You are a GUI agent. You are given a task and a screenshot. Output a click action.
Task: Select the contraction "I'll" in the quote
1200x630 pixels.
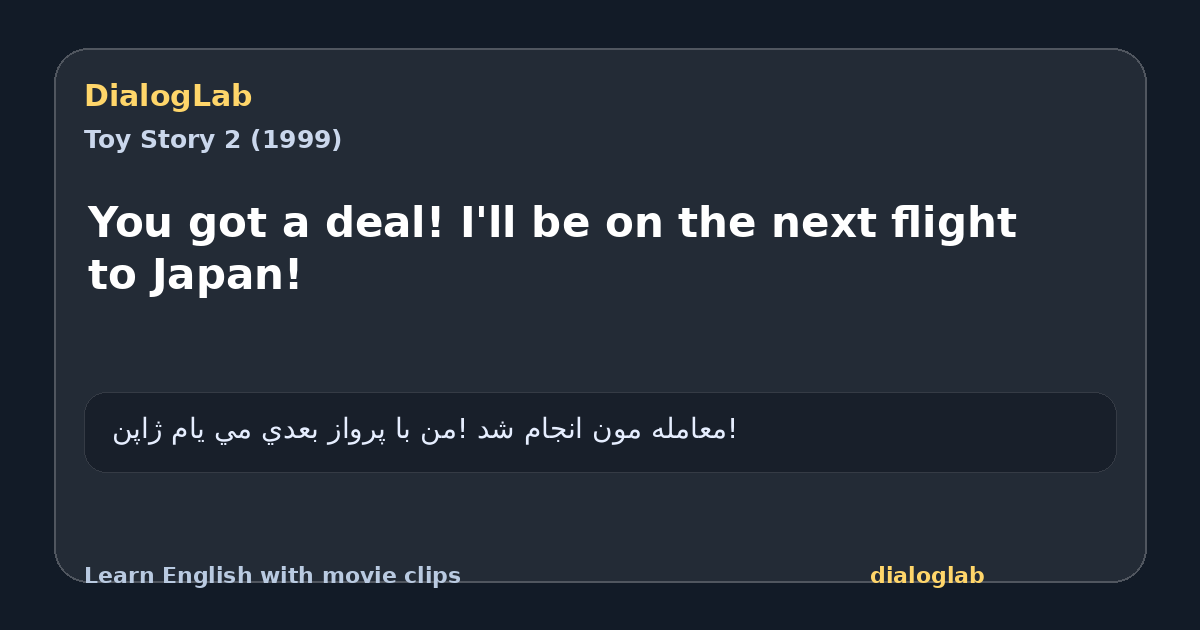tap(490, 222)
